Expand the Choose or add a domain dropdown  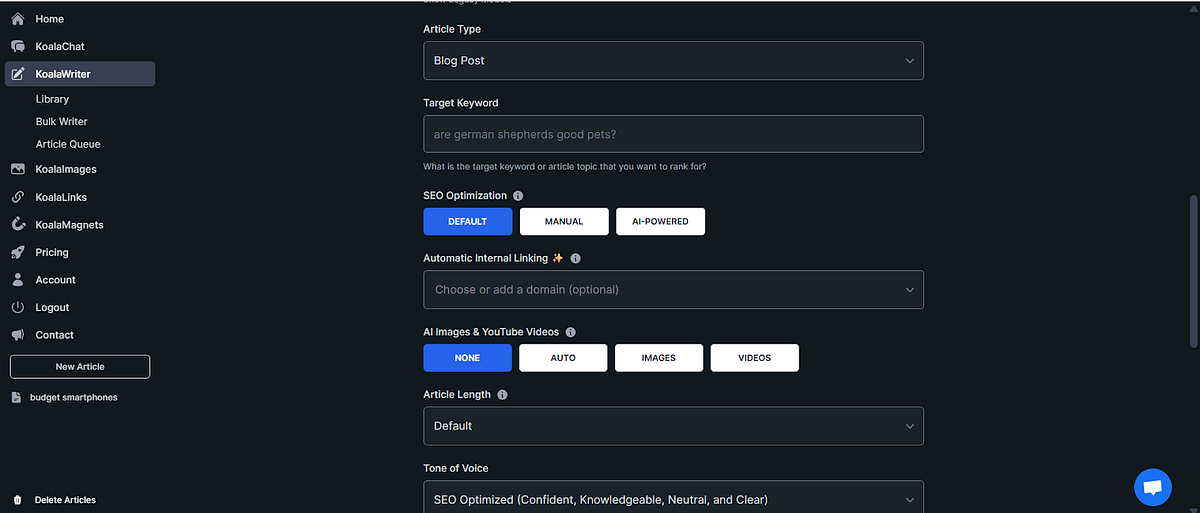tap(673, 289)
